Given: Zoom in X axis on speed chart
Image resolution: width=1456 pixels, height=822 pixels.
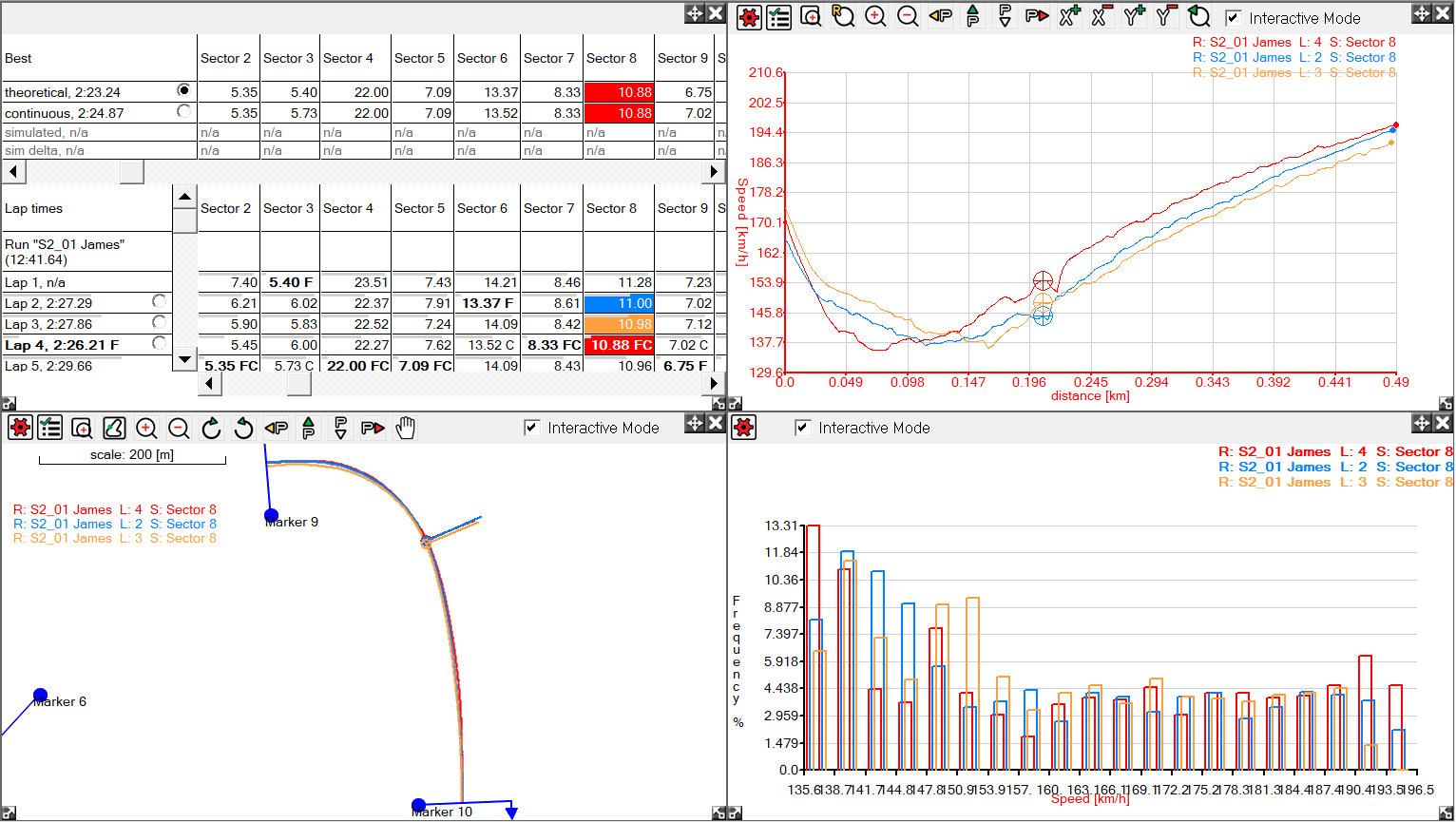Looking at the screenshot, I should [x=1070, y=16].
